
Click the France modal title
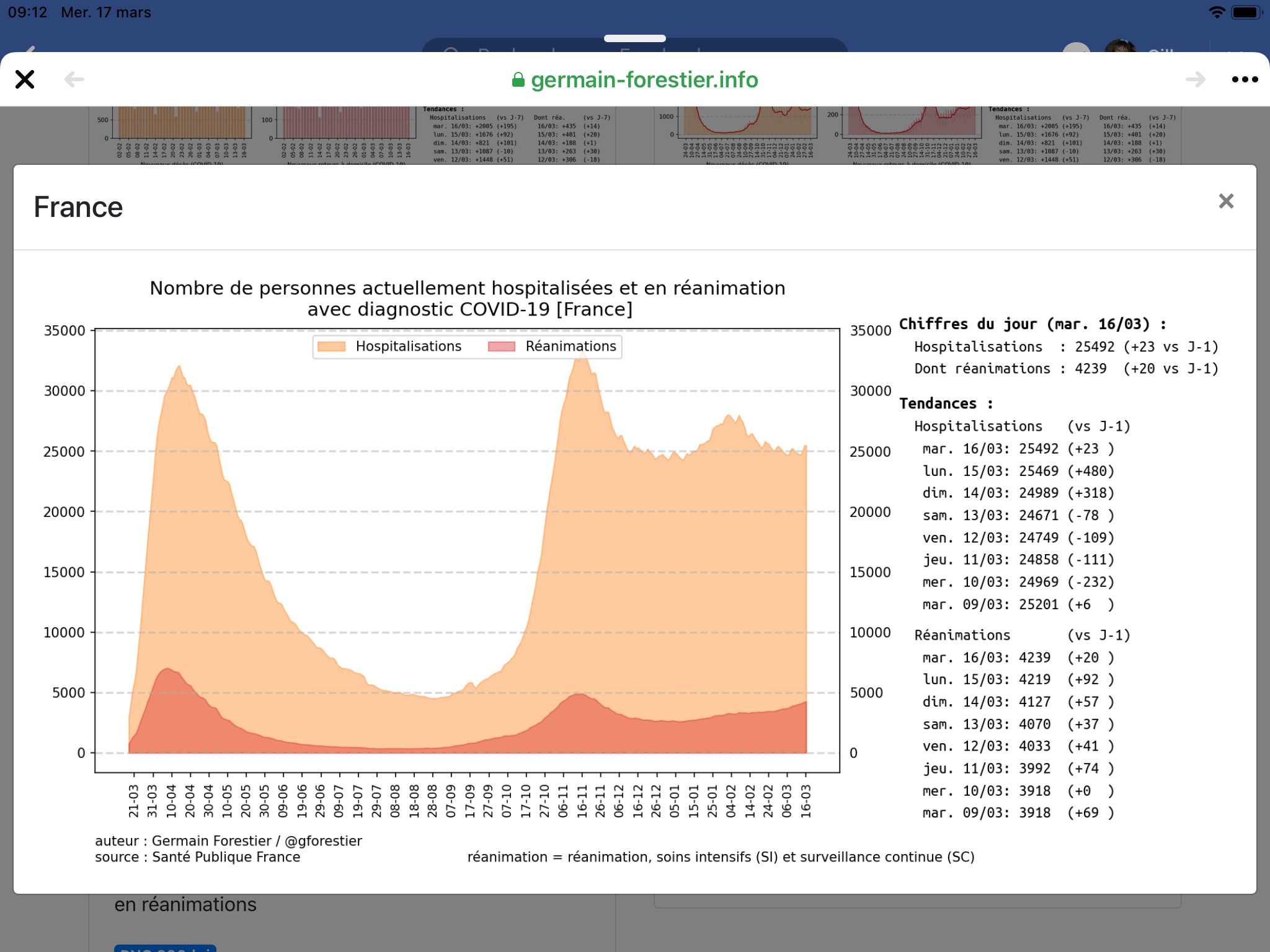(78, 207)
